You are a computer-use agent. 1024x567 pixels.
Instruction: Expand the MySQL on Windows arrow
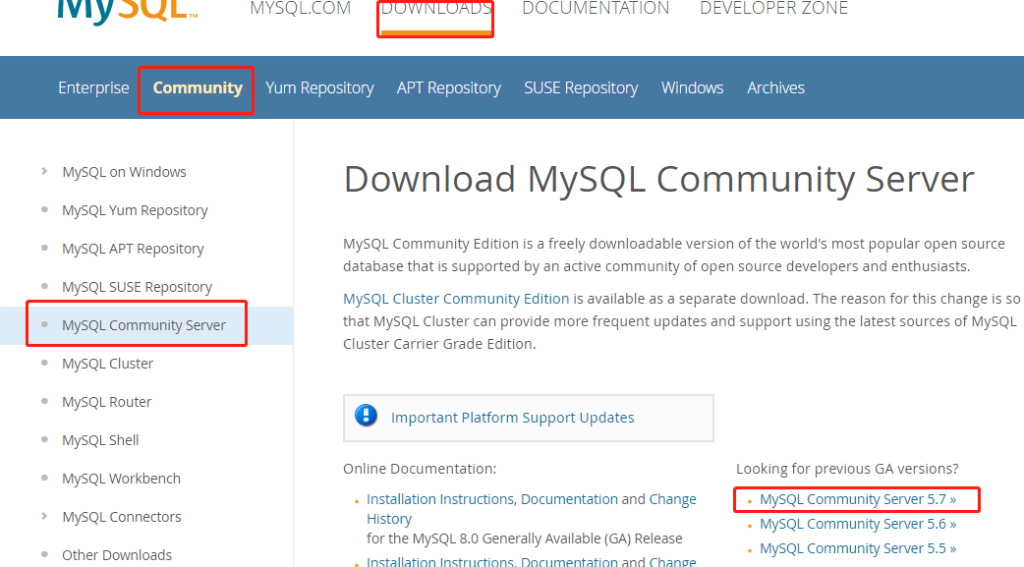pos(44,171)
